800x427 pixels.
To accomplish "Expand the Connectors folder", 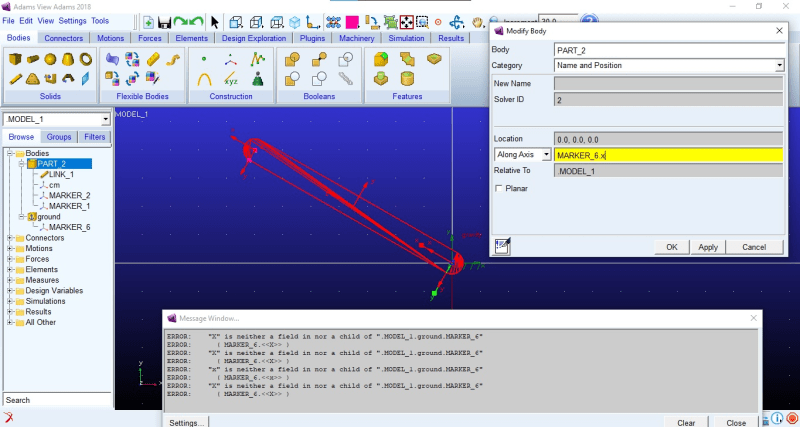I will tap(10, 238).
